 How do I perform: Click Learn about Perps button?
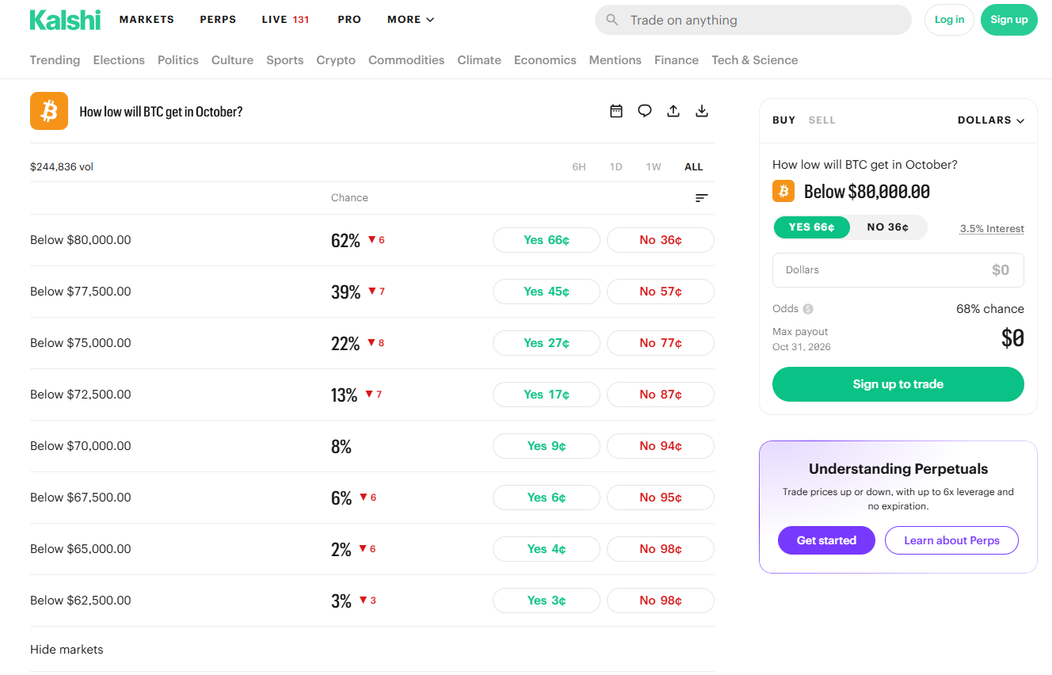tap(951, 540)
